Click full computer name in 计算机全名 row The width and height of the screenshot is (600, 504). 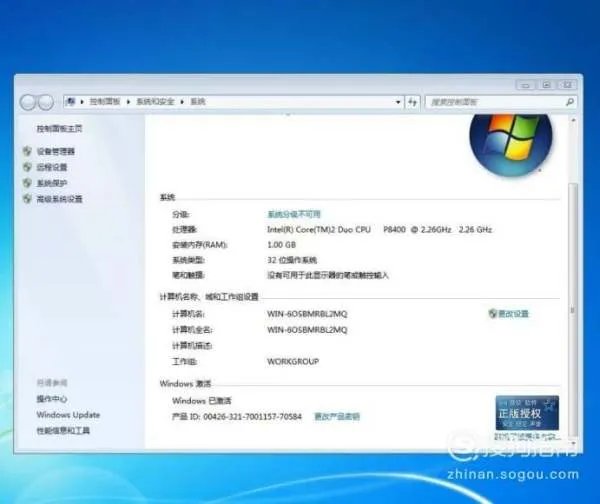[307, 330]
